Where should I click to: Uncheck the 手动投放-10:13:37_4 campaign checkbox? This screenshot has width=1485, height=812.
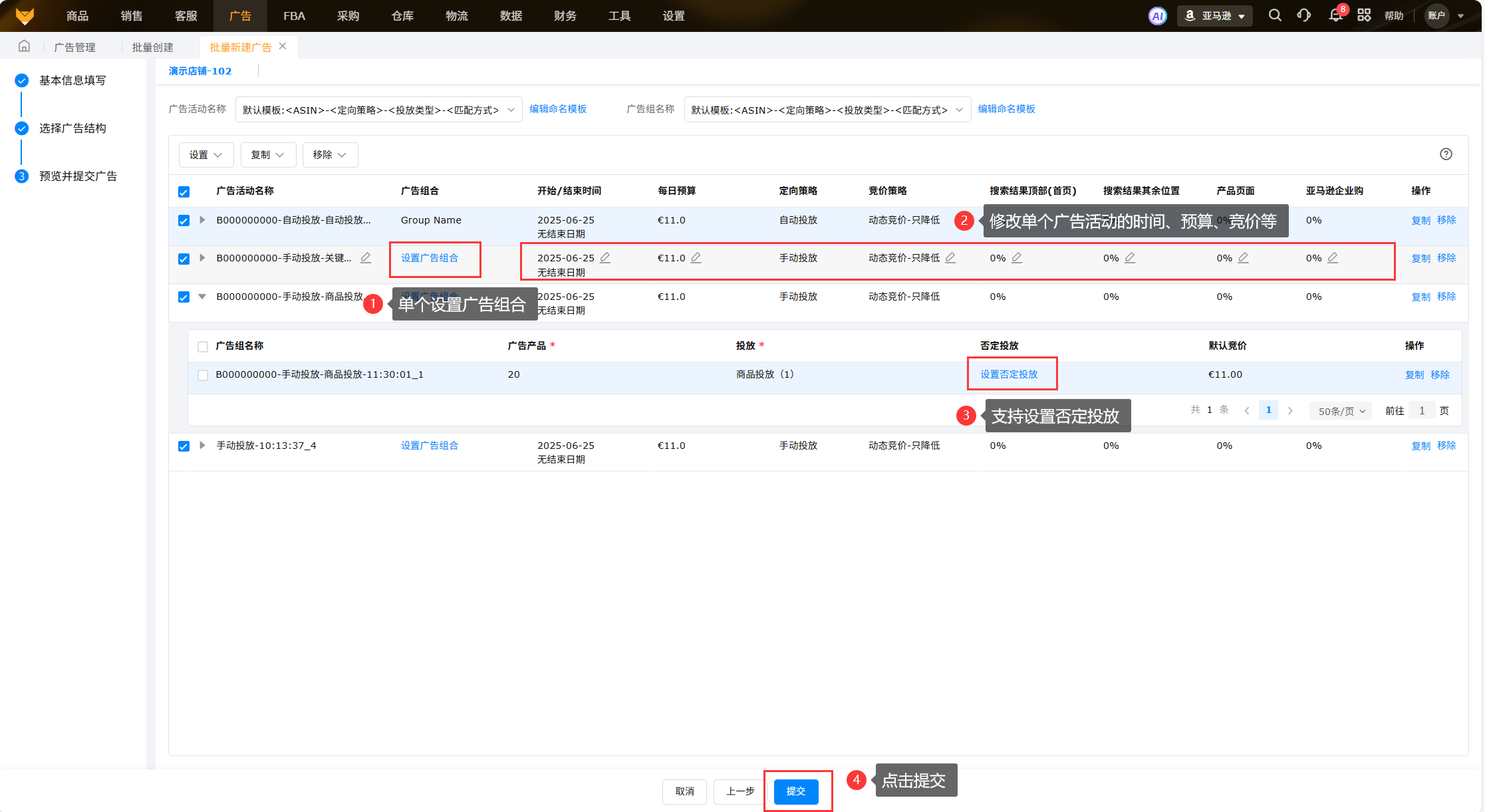click(184, 446)
